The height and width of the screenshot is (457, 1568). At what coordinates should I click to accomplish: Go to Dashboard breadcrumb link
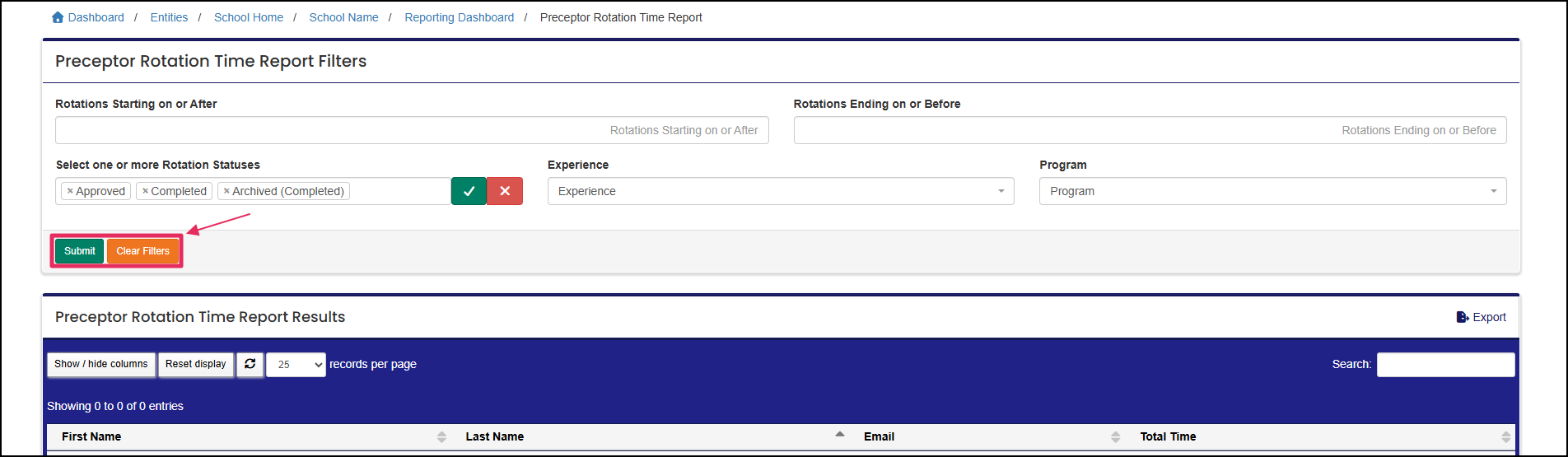(96, 17)
